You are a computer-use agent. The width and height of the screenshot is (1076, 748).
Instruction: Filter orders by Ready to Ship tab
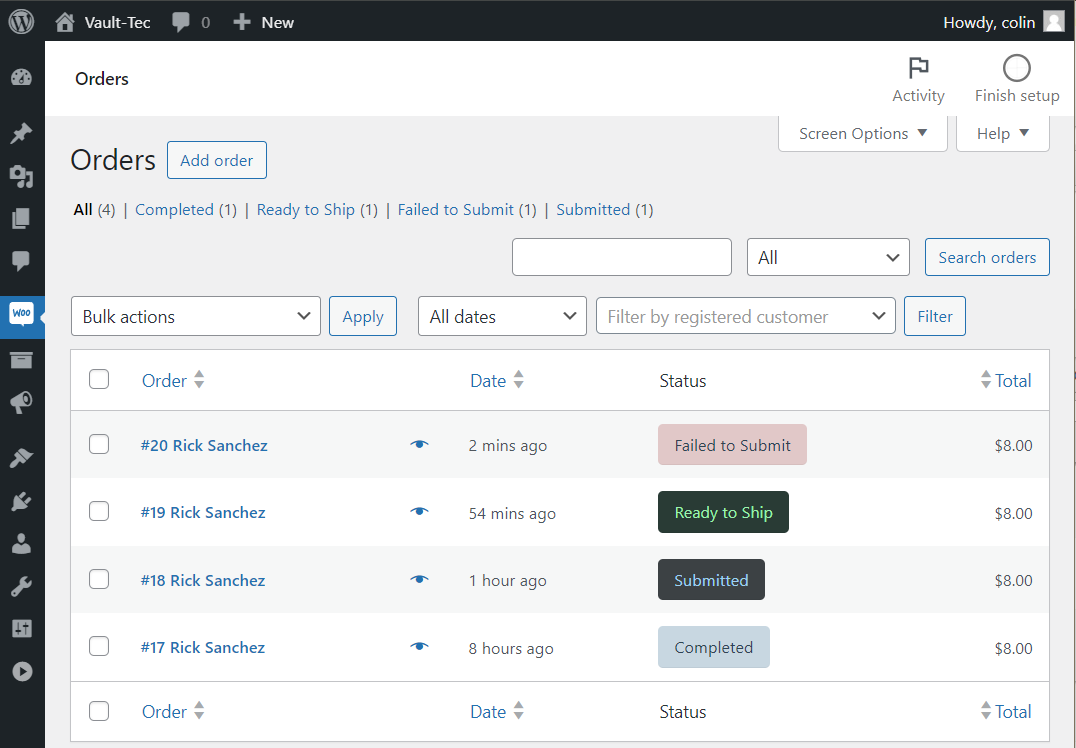coord(306,210)
